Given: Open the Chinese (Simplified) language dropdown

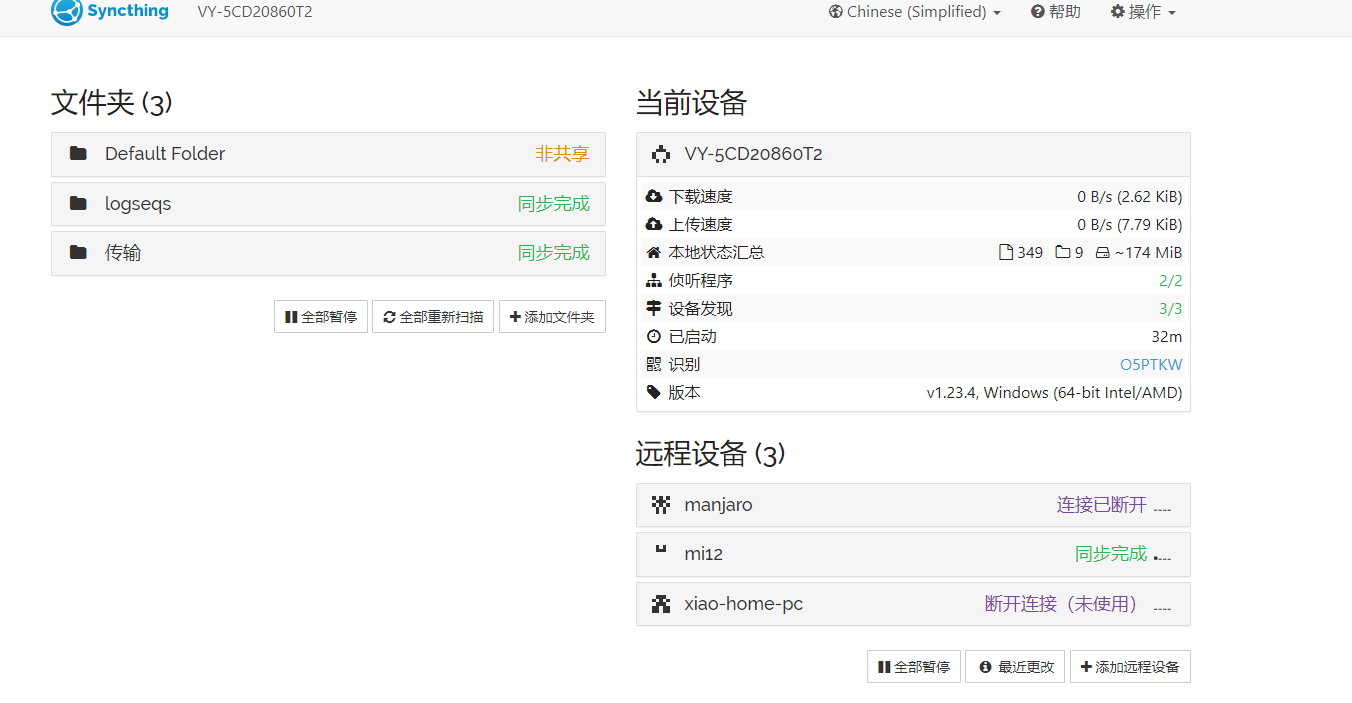Looking at the screenshot, I should tap(914, 12).
